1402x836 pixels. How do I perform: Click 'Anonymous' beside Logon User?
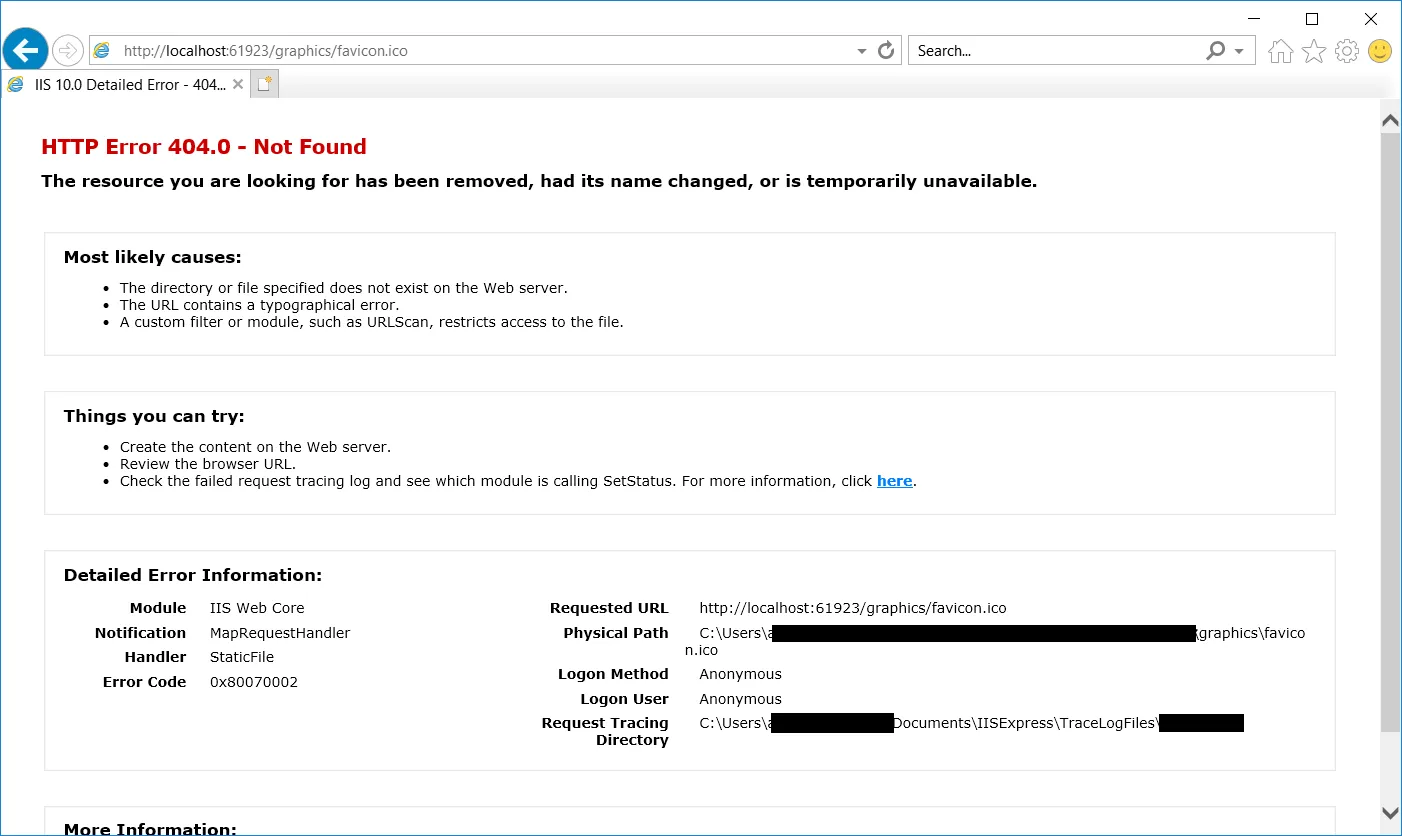click(x=741, y=699)
